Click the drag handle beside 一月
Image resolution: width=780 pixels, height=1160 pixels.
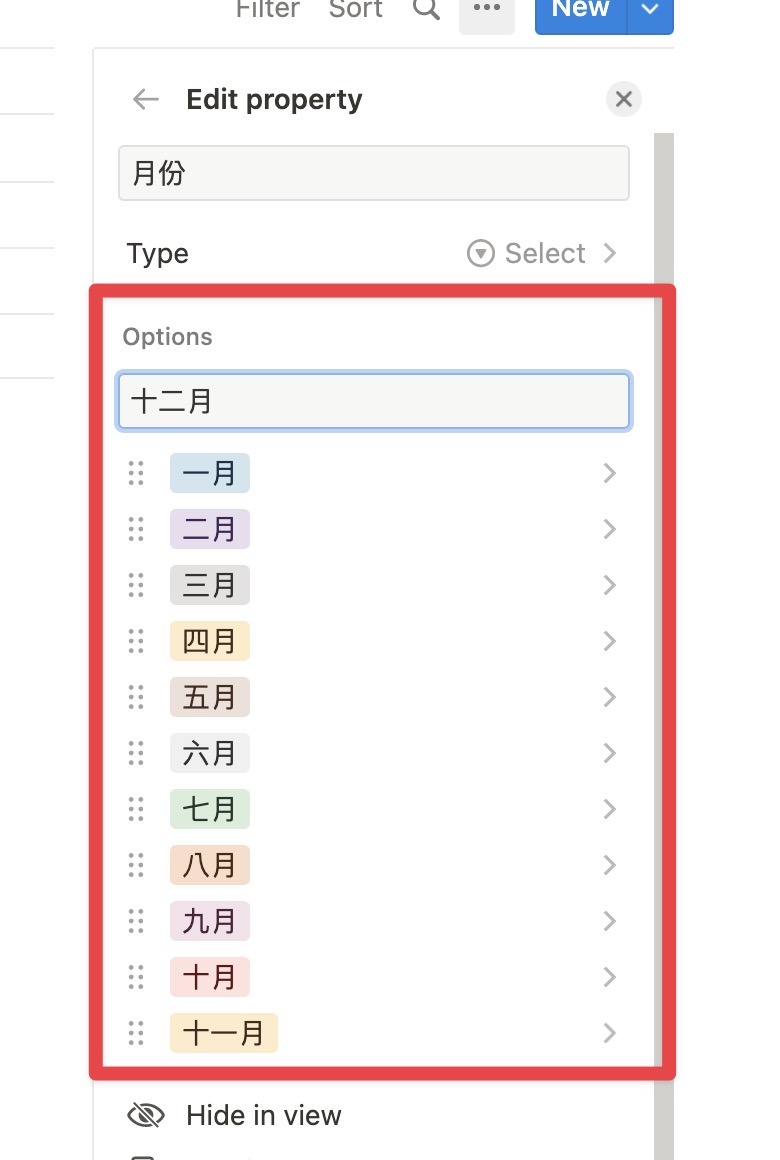(135, 473)
